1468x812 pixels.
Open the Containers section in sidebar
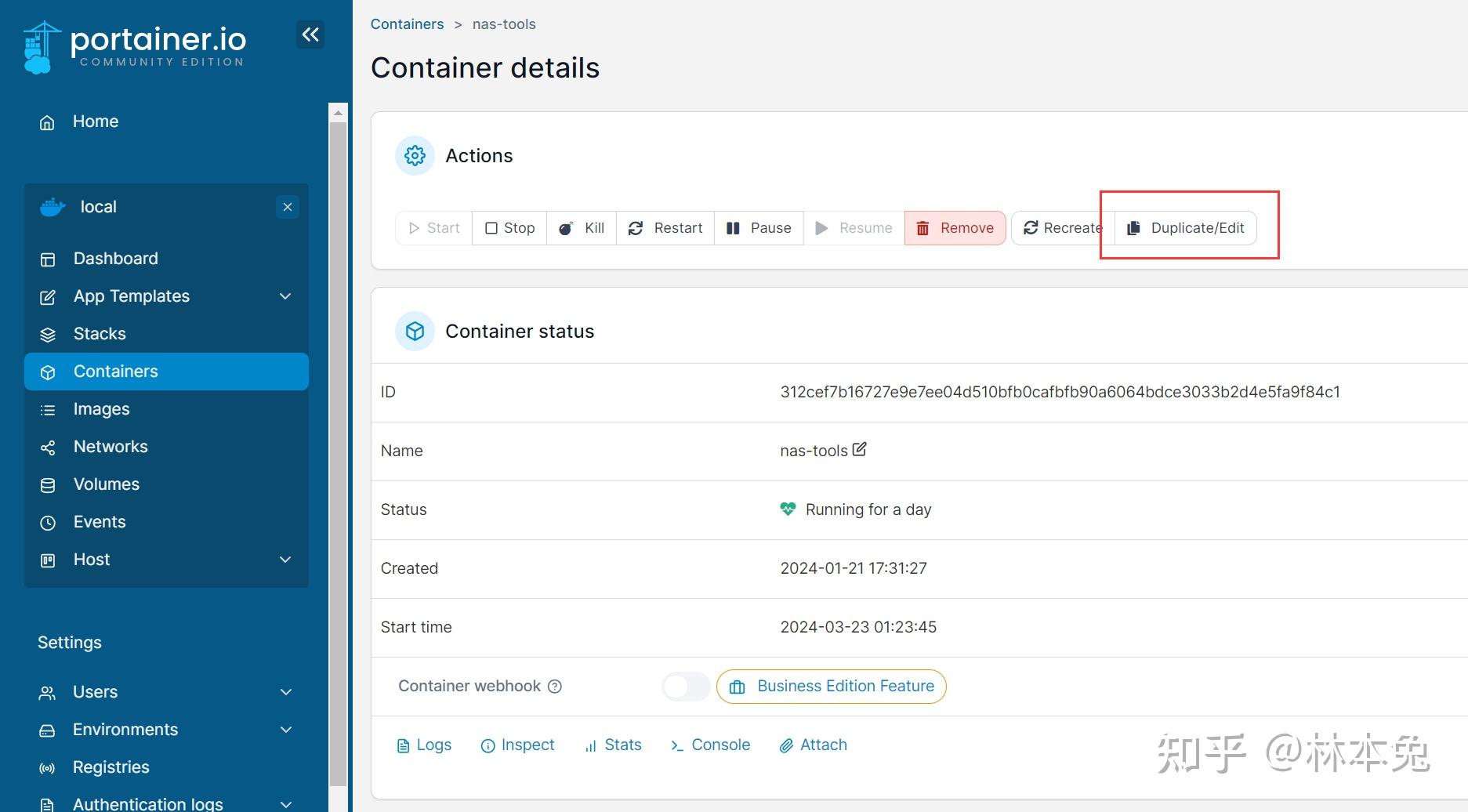116,371
